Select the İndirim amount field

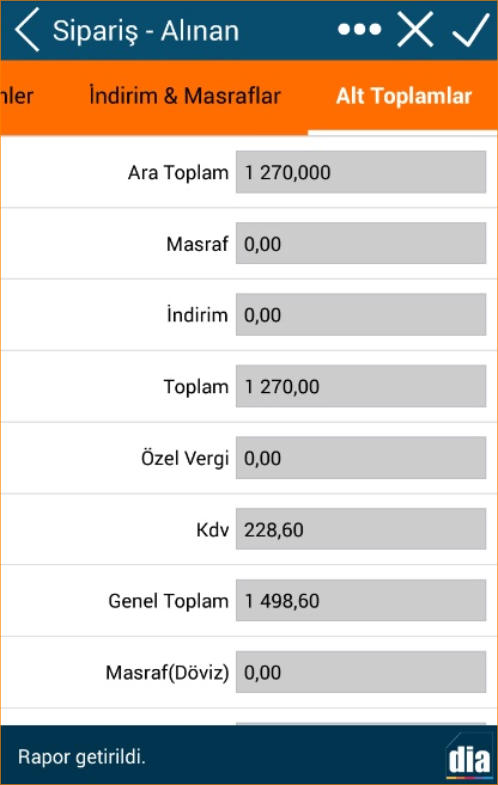coord(361,315)
